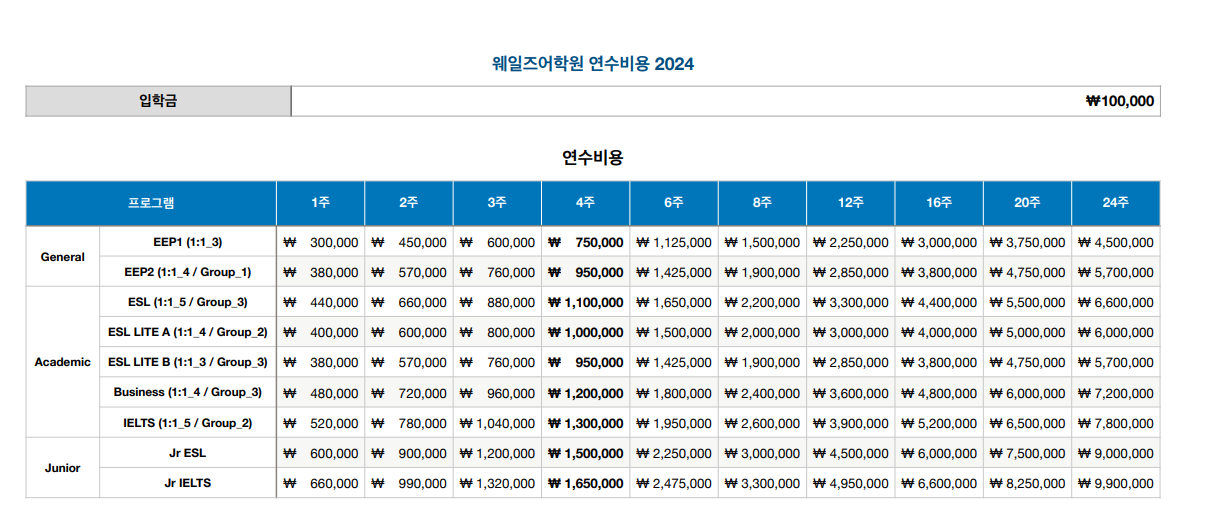Select Jr ESL 24주 price 9,000,000

tap(1115, 453)
